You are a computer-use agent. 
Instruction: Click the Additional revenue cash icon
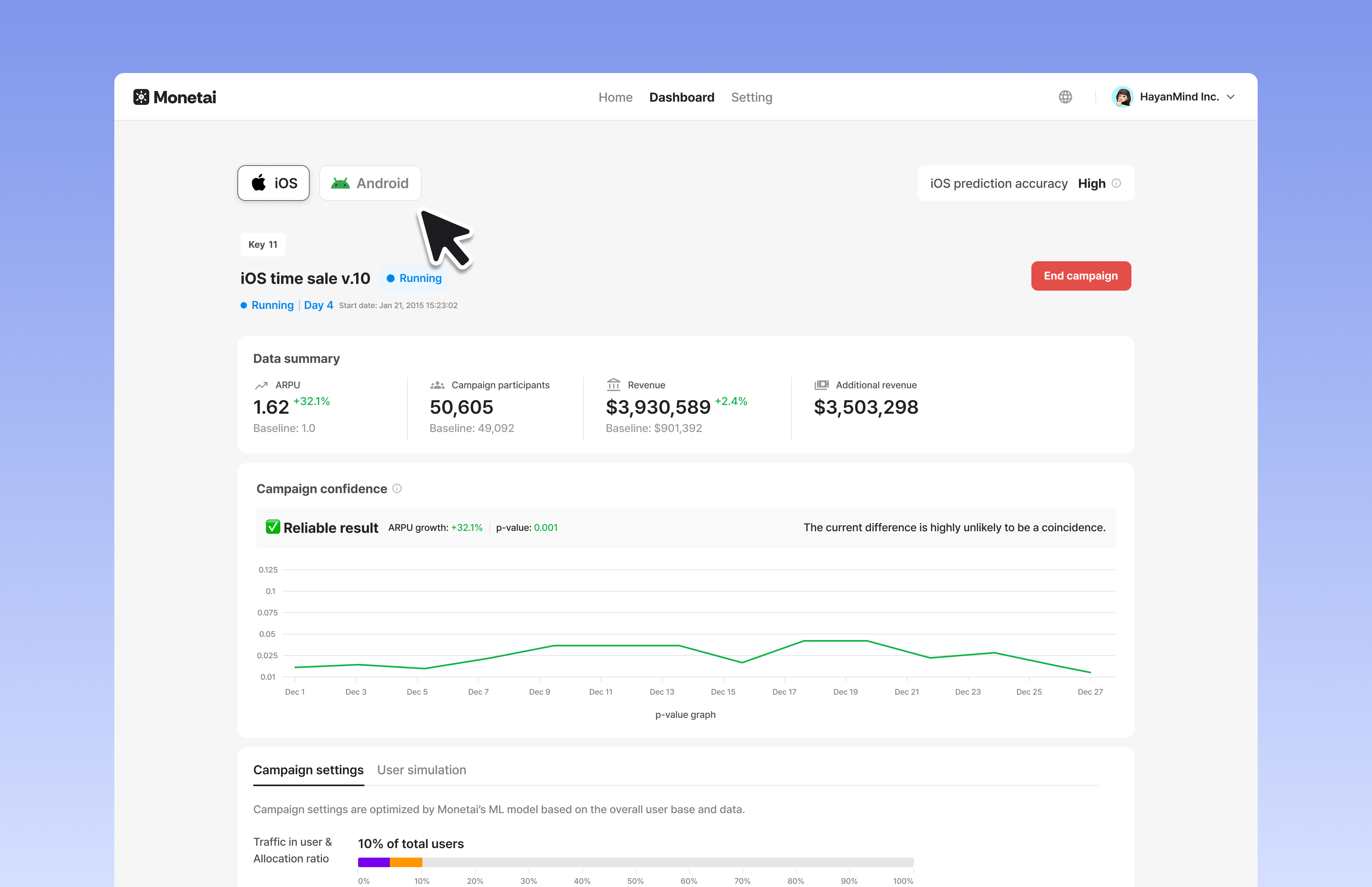(x=822, y=384)
